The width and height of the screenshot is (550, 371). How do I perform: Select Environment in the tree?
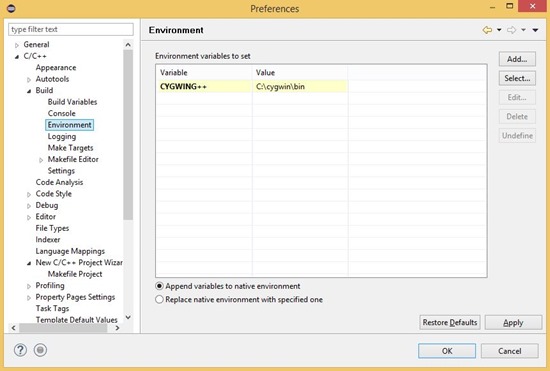click(69, 125)
